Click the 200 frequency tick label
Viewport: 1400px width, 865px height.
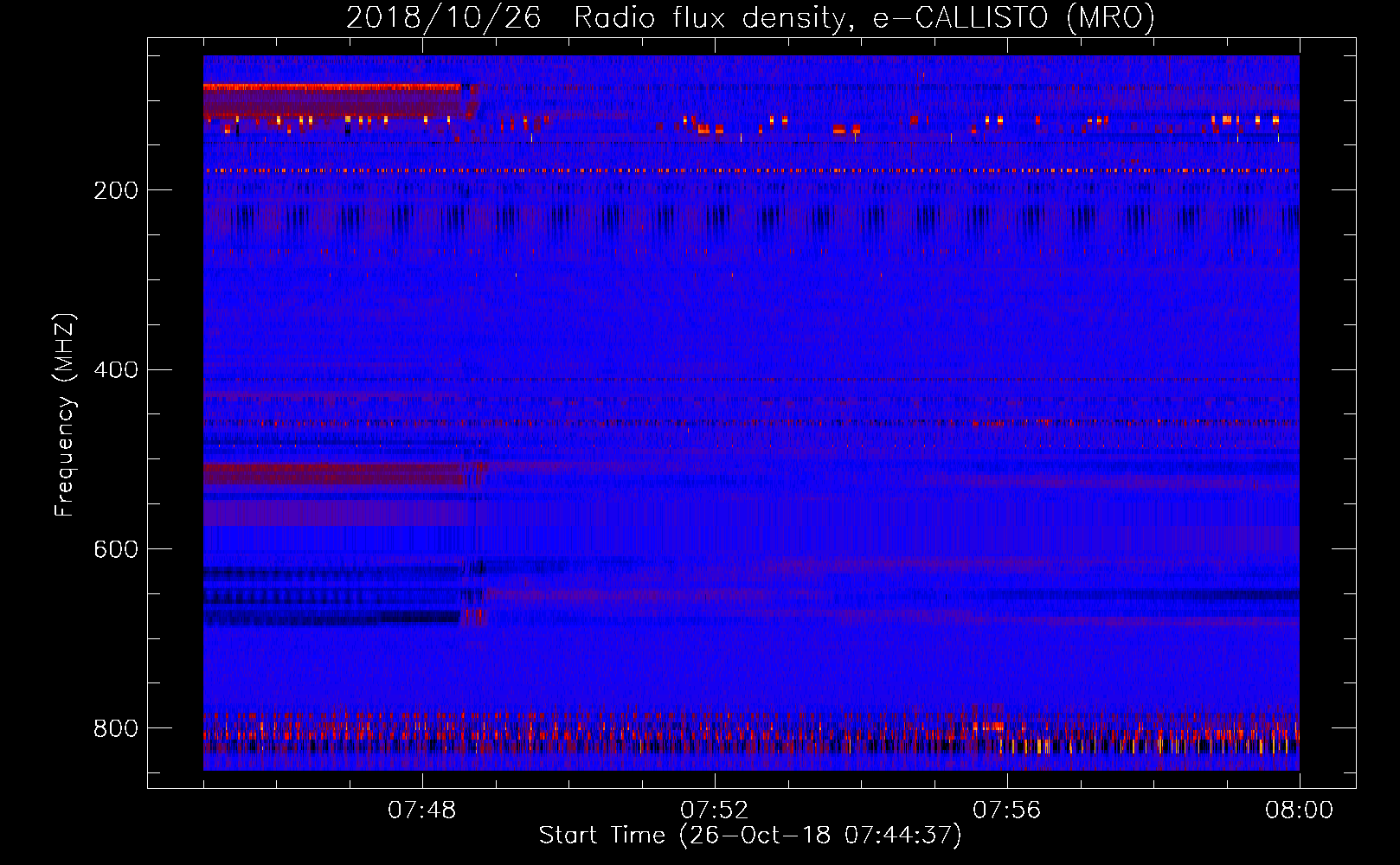coord(116,190)
